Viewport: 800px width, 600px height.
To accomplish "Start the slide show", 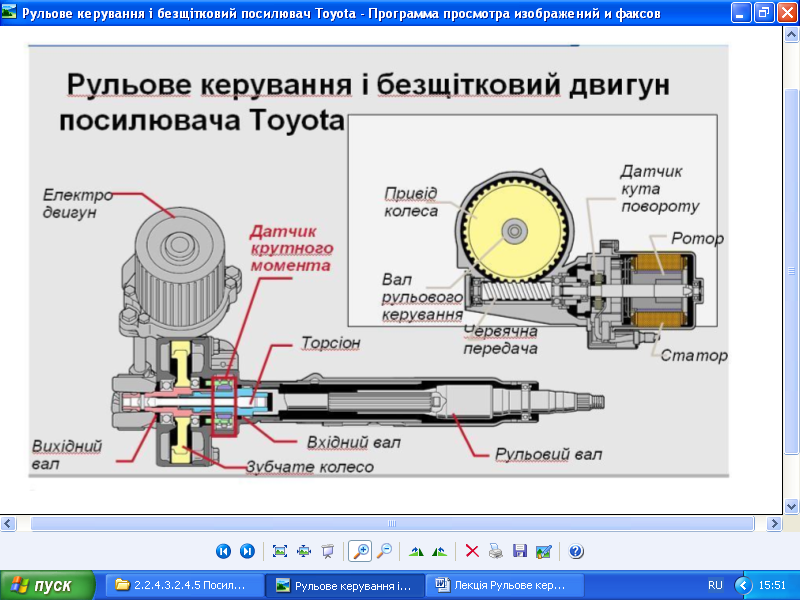I will (328, 551).
